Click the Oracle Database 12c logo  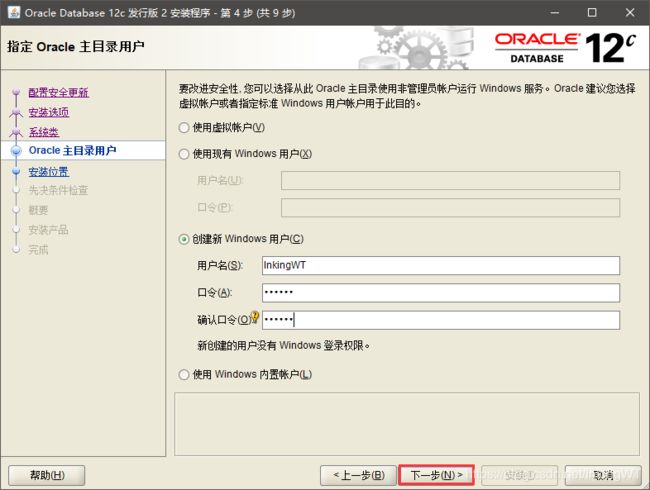(x=565, y=48)
